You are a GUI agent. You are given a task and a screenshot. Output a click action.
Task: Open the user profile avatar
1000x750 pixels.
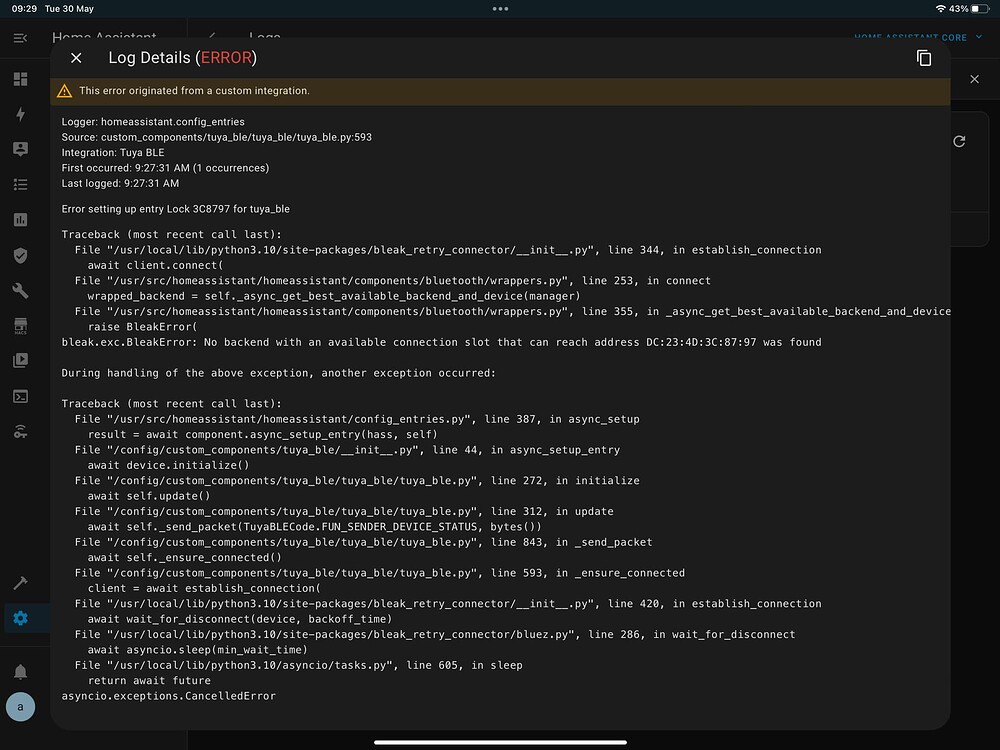click(21, 707)
